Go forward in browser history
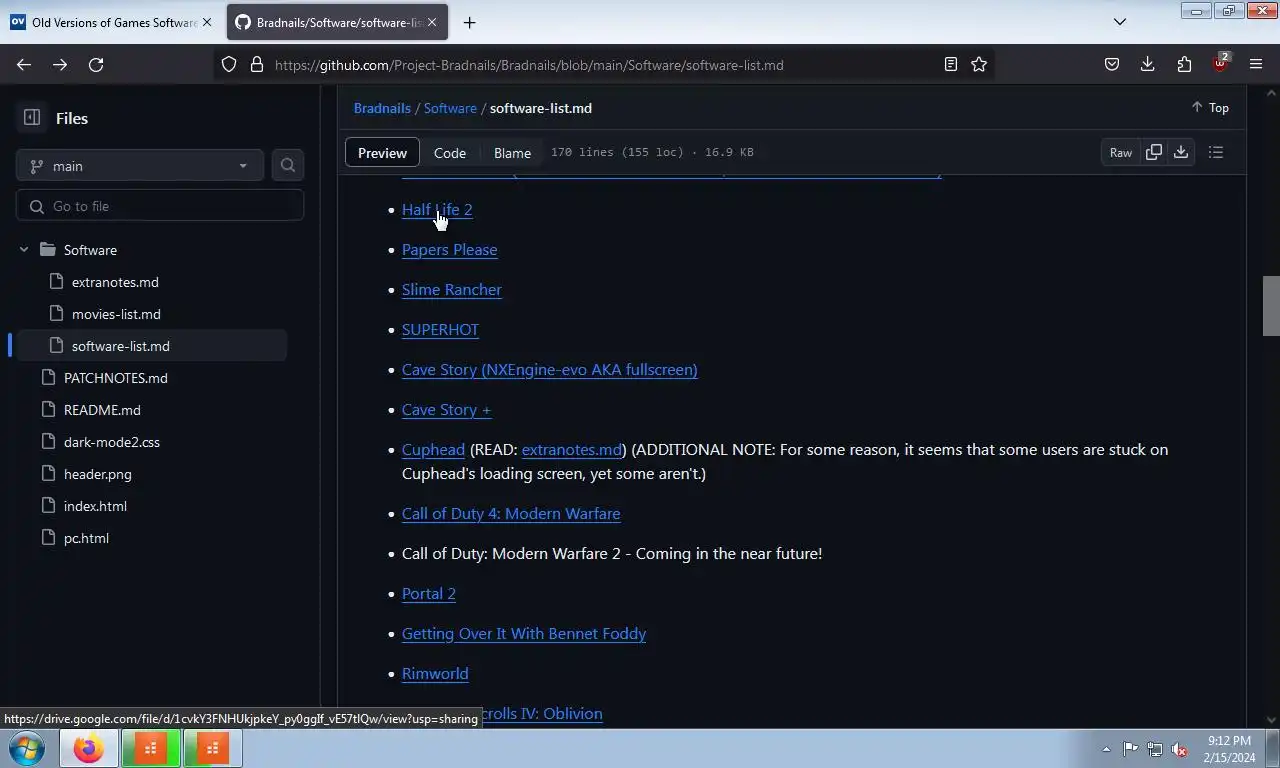 [x=60, y=65]
